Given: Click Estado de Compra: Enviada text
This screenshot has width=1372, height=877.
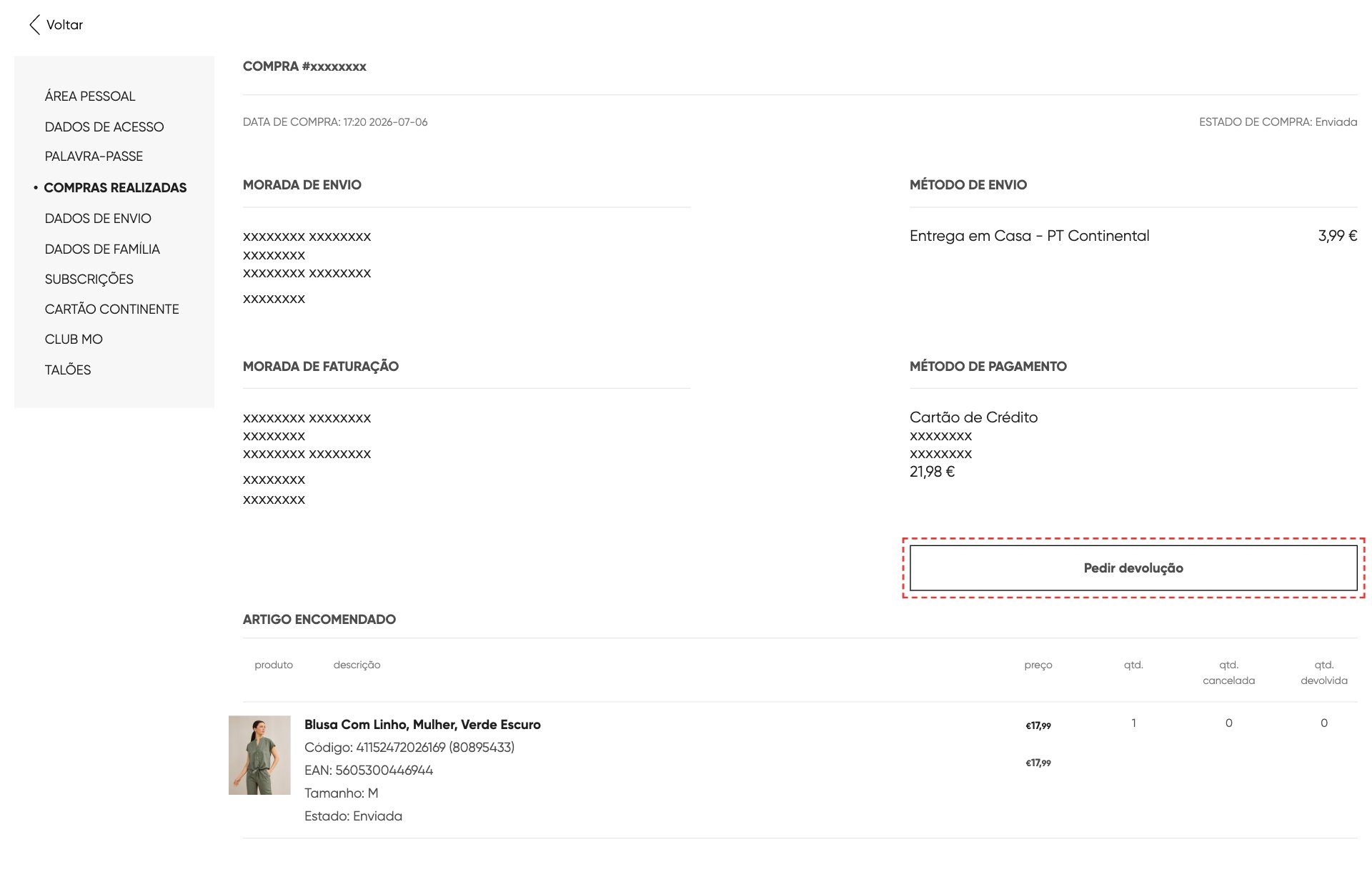Looking at the screenshot, I should click(1278, 122).
